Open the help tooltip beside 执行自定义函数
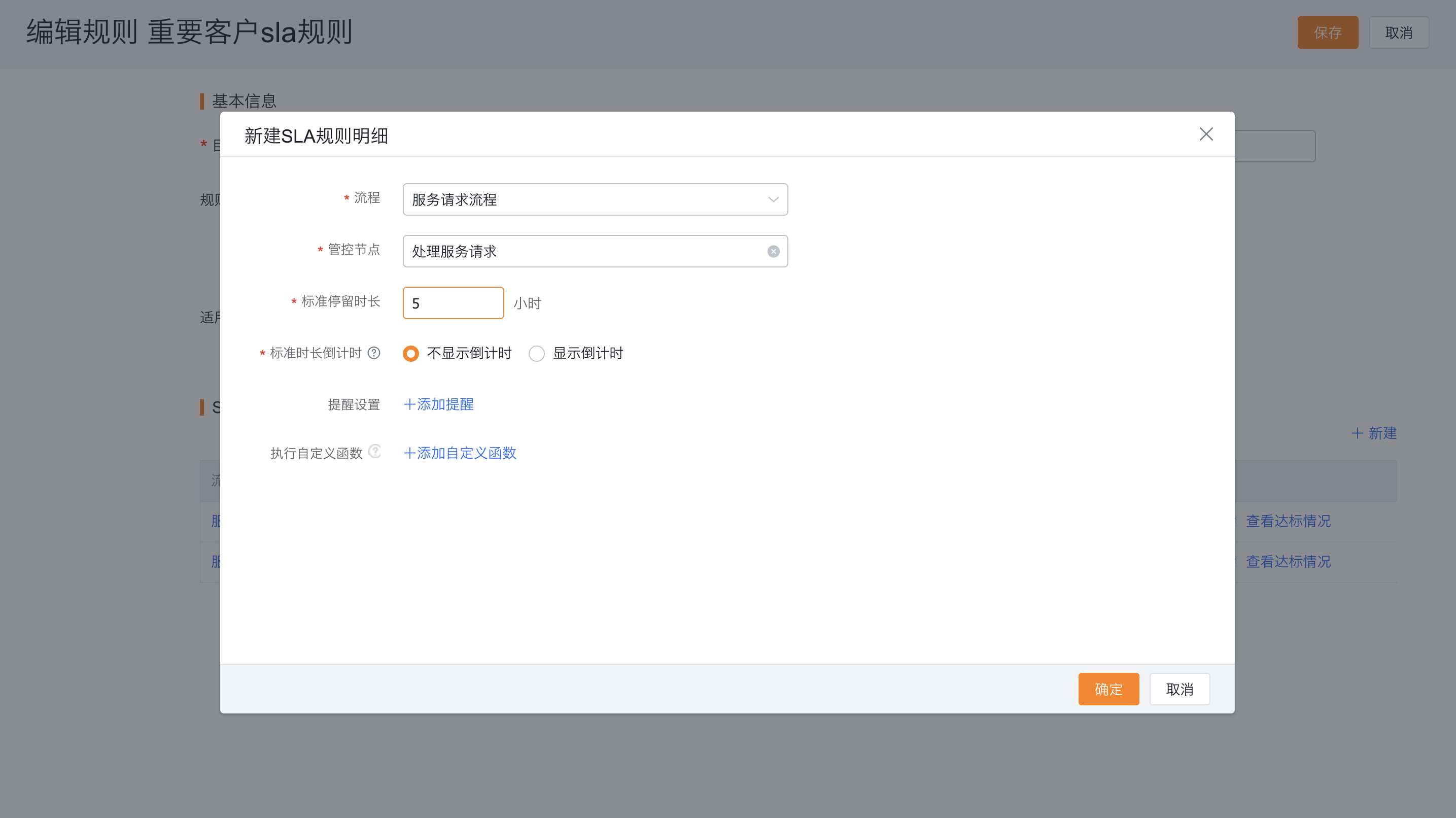 [375, 451]
